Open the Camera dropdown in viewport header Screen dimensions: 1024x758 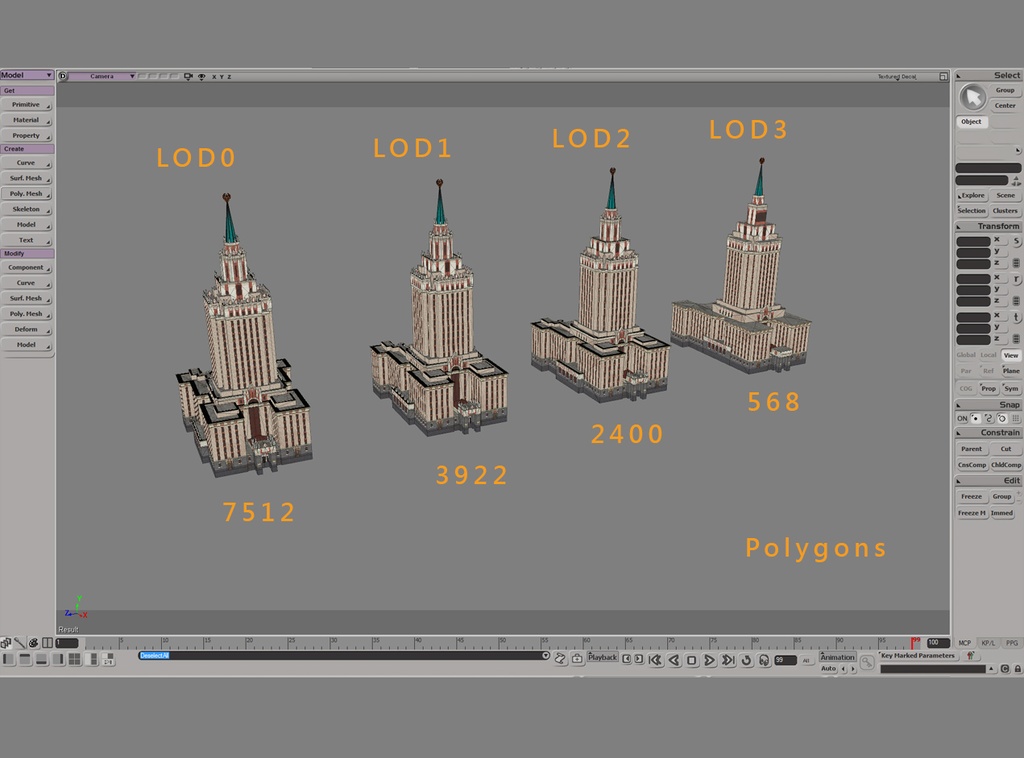point(109,76)
